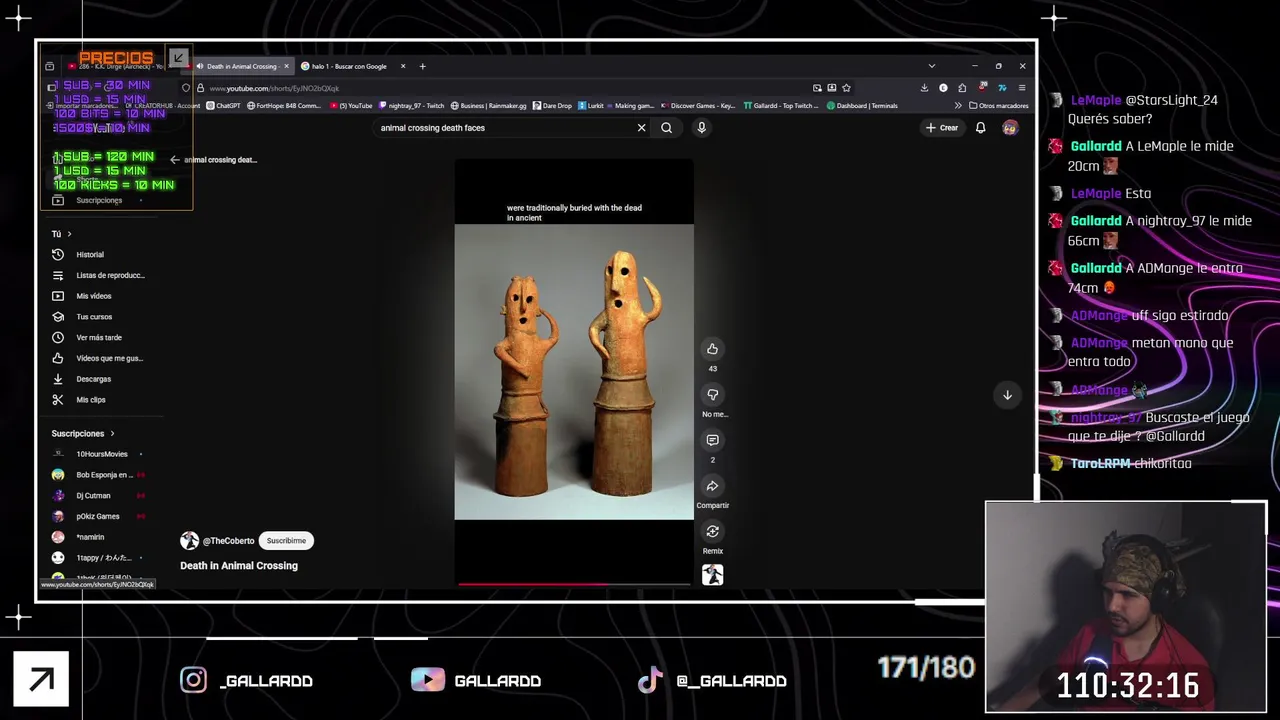Image resolution: width=1280 pixels, height=720 pixels.
Task: Switch to halo 1 Buscar con Google tab
Action: [x=348, y=66]
